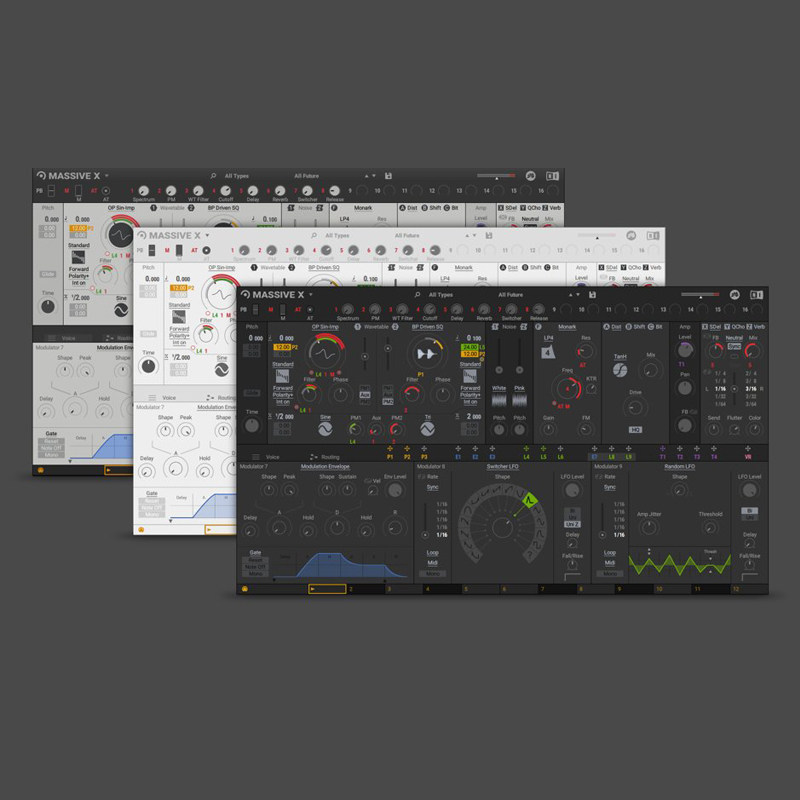Image resolution: width=800 pixels, height=800 pixels.
Task: Click the NI round logo in dark window
Action: point(734,294)
